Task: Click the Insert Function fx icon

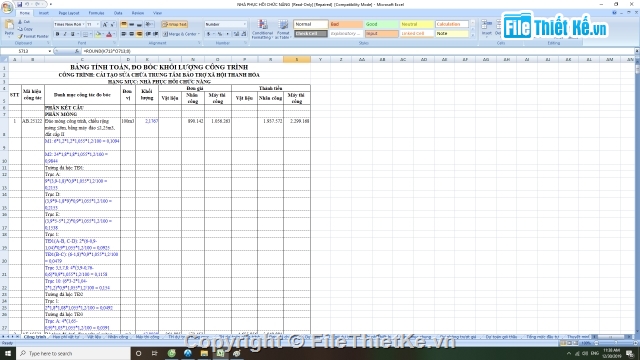Action: click(x=77, y=51)
